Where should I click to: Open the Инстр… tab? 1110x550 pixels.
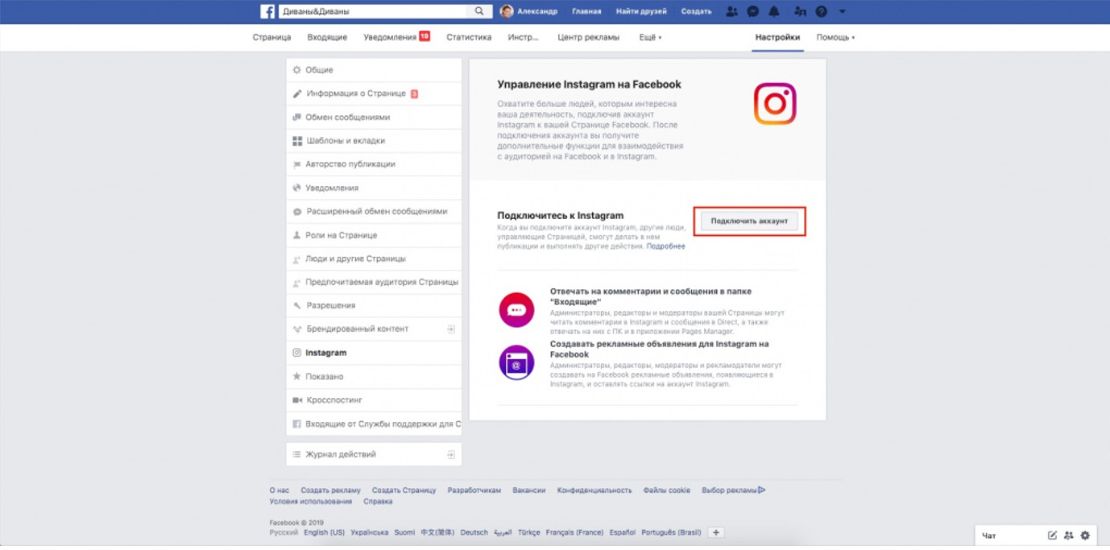click(524, 38)
